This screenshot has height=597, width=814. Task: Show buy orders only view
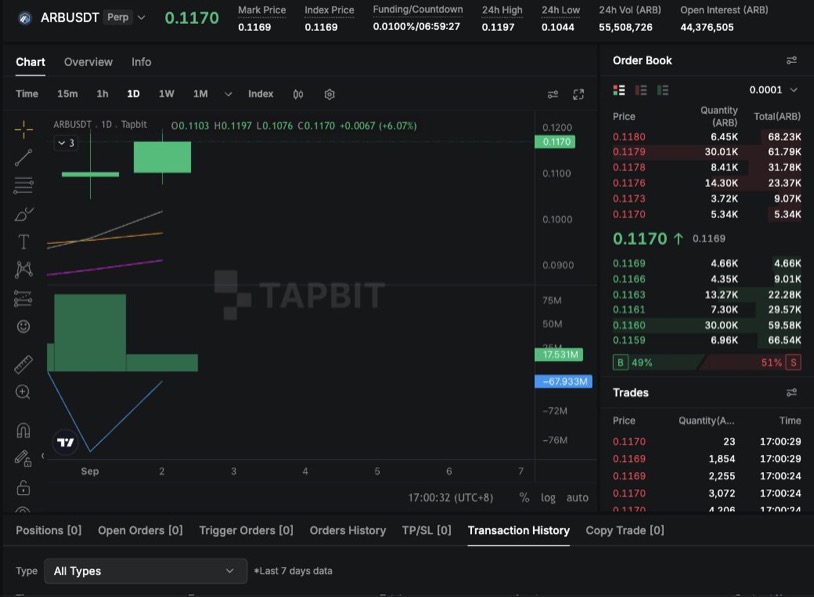click(x=663, y=90)
